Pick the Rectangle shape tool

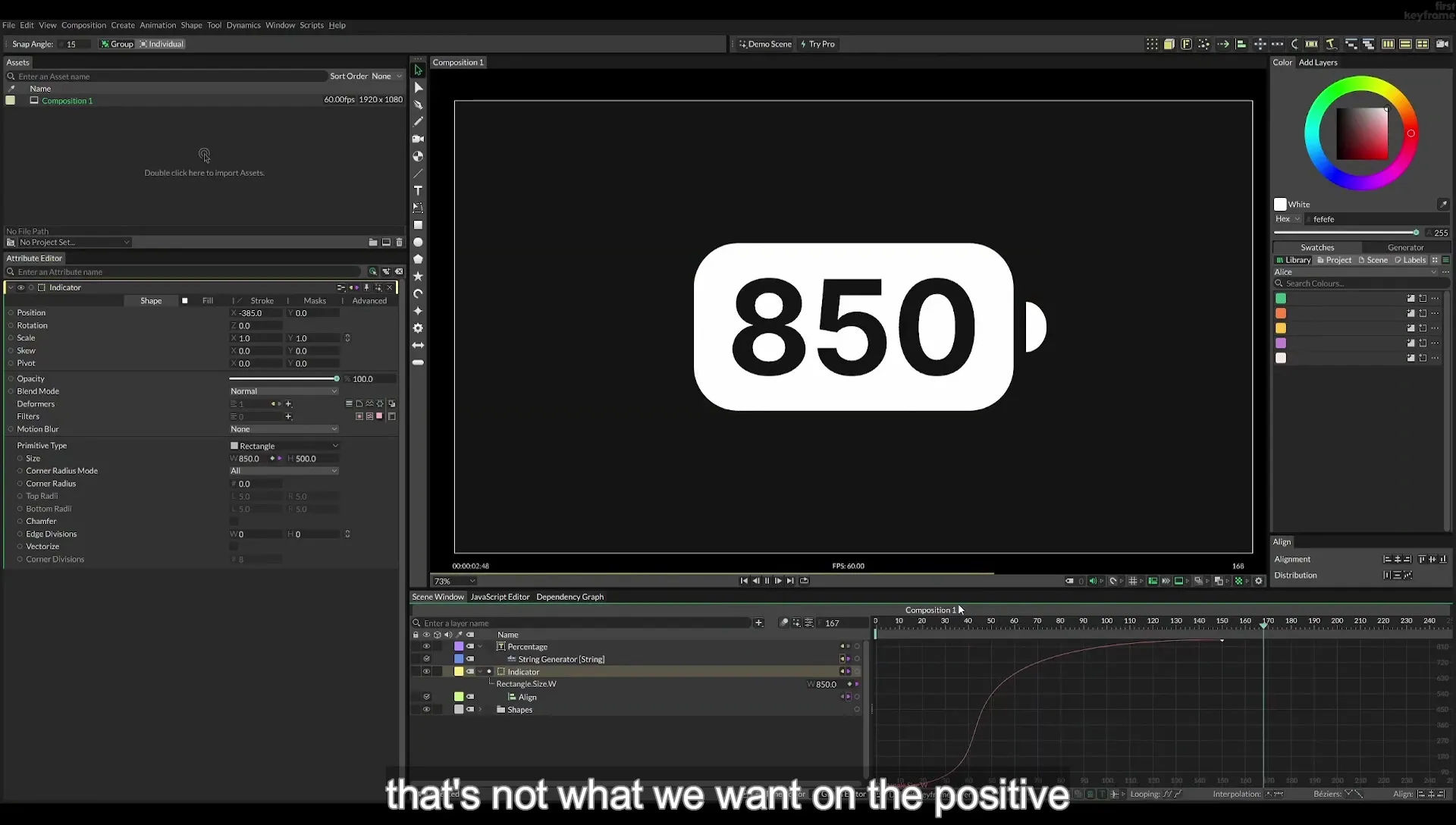pyautogui.click(x=418, y=225)
